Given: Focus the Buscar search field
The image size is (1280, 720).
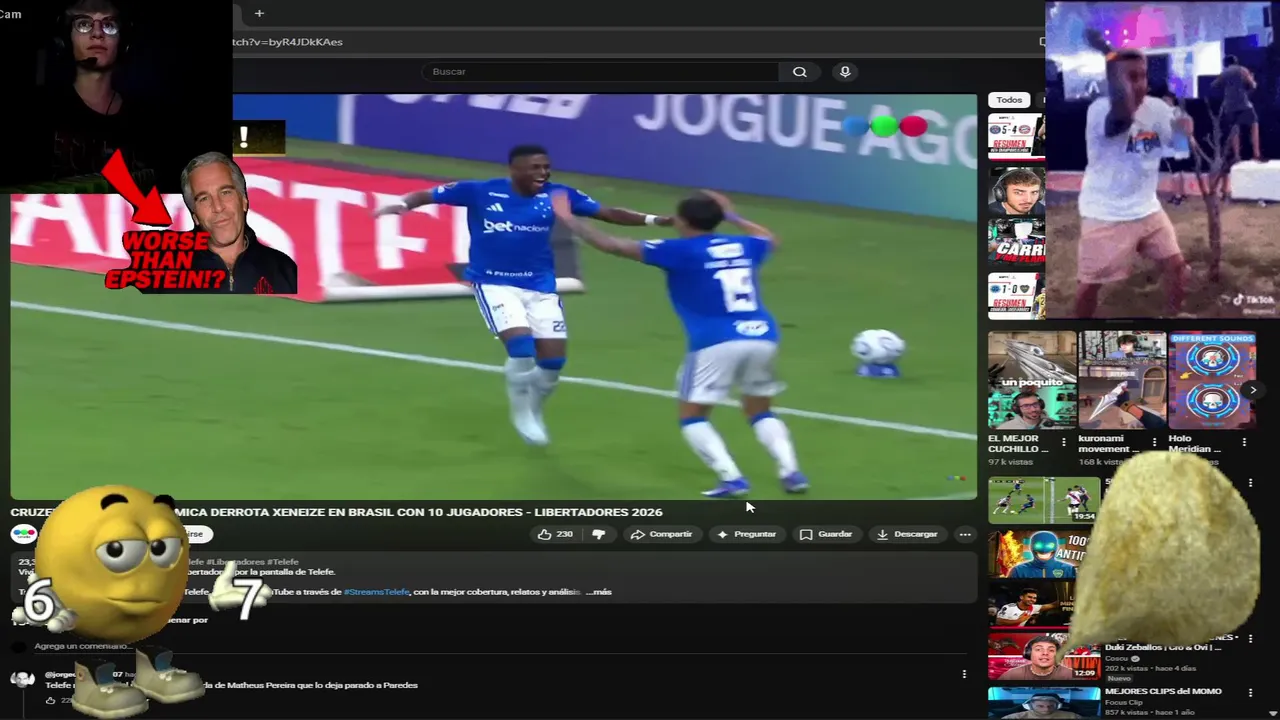Looking at the screenshot, I should (x=600, y=72).
